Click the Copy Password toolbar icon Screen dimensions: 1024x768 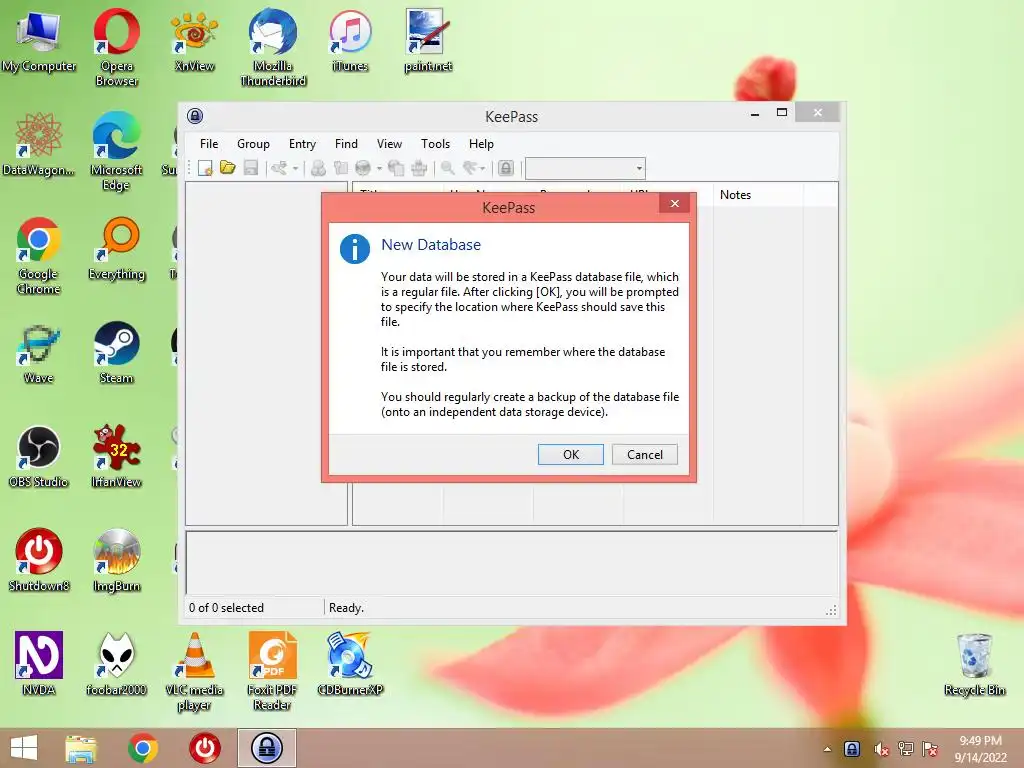[341, 168]
